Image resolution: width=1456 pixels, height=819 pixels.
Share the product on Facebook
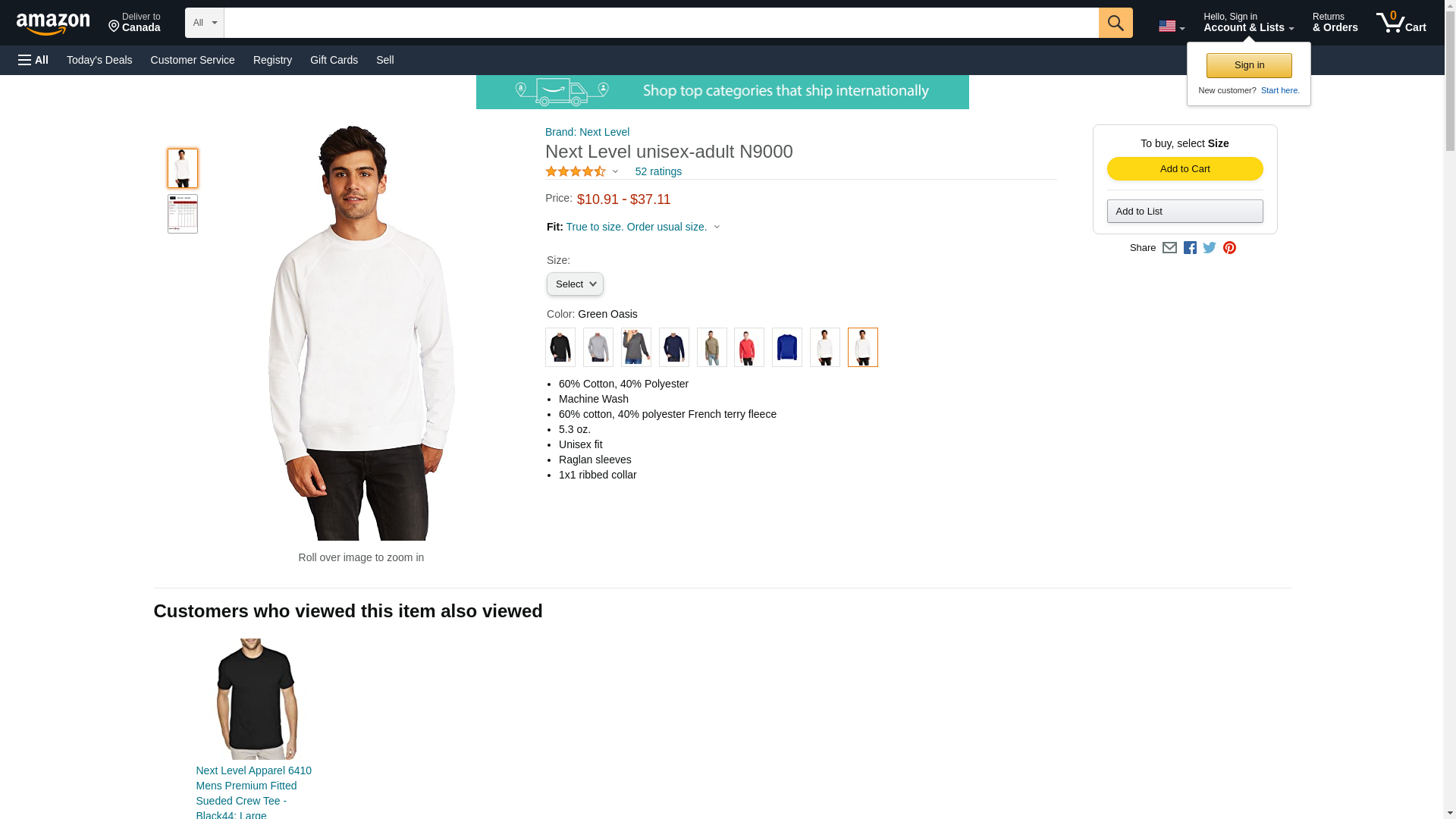1190,248
